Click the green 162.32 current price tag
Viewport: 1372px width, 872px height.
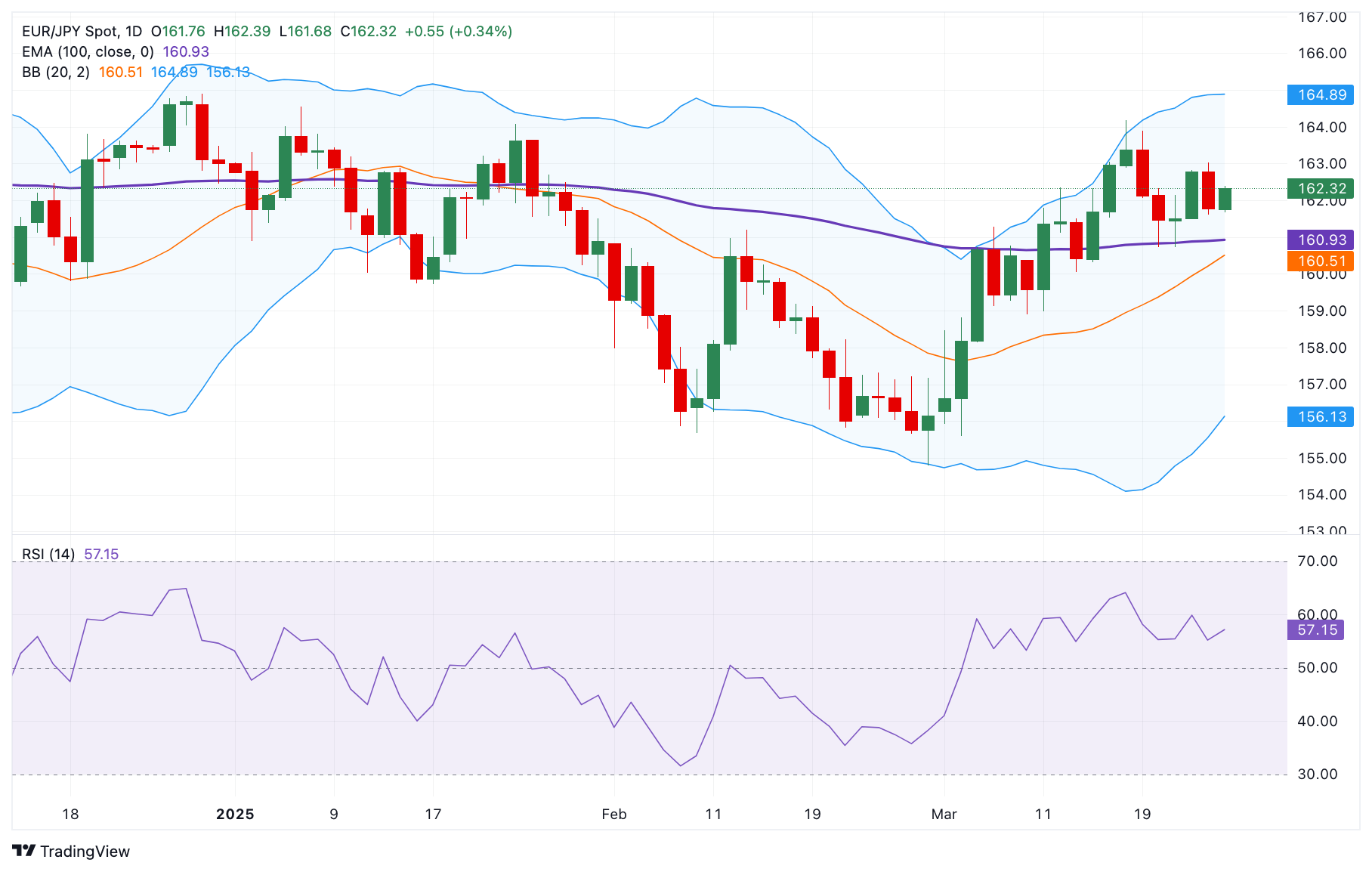click(x=1321, y=189)
